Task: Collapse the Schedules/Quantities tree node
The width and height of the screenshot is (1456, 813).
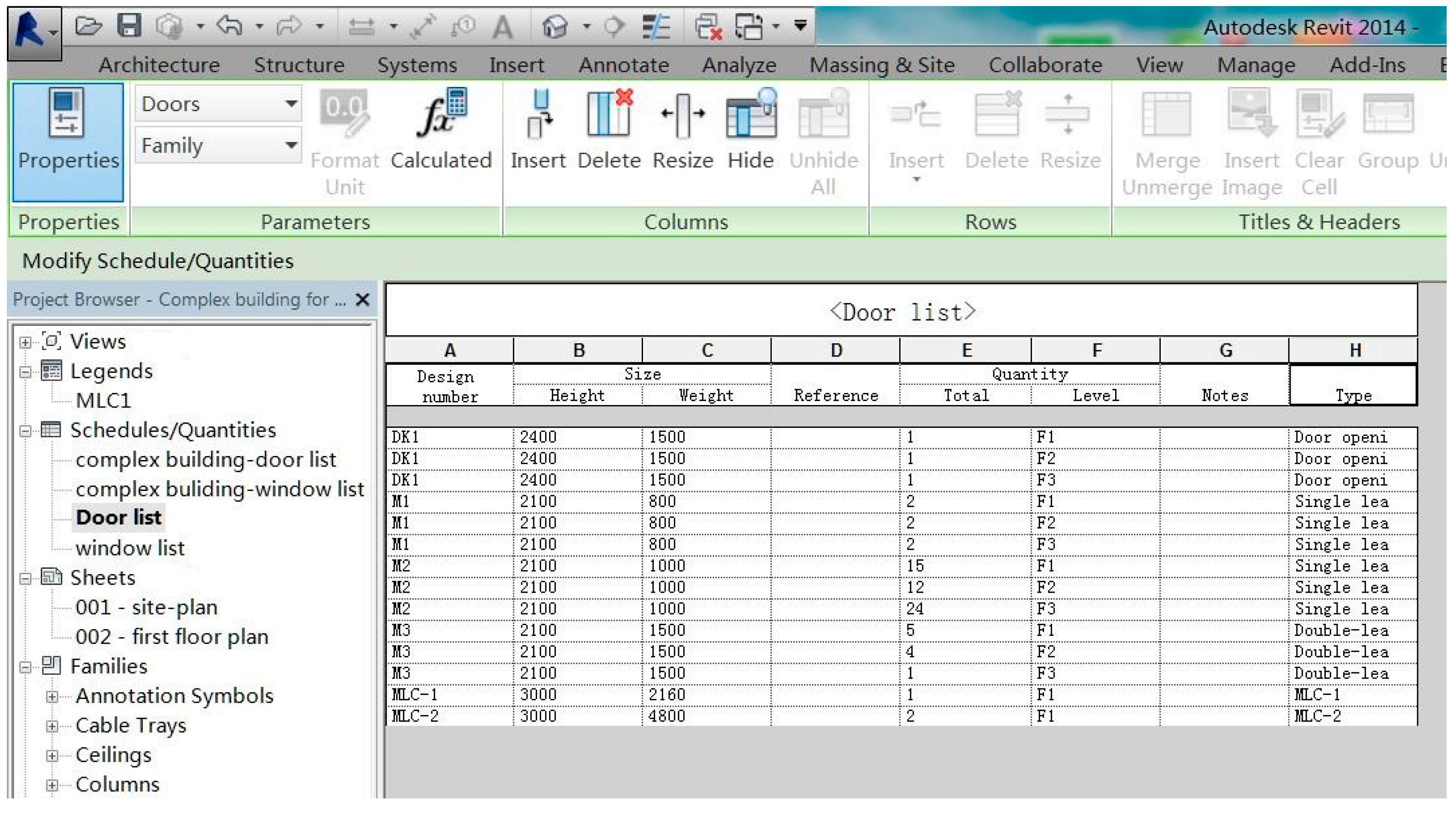Action: [x=25, y=431]
